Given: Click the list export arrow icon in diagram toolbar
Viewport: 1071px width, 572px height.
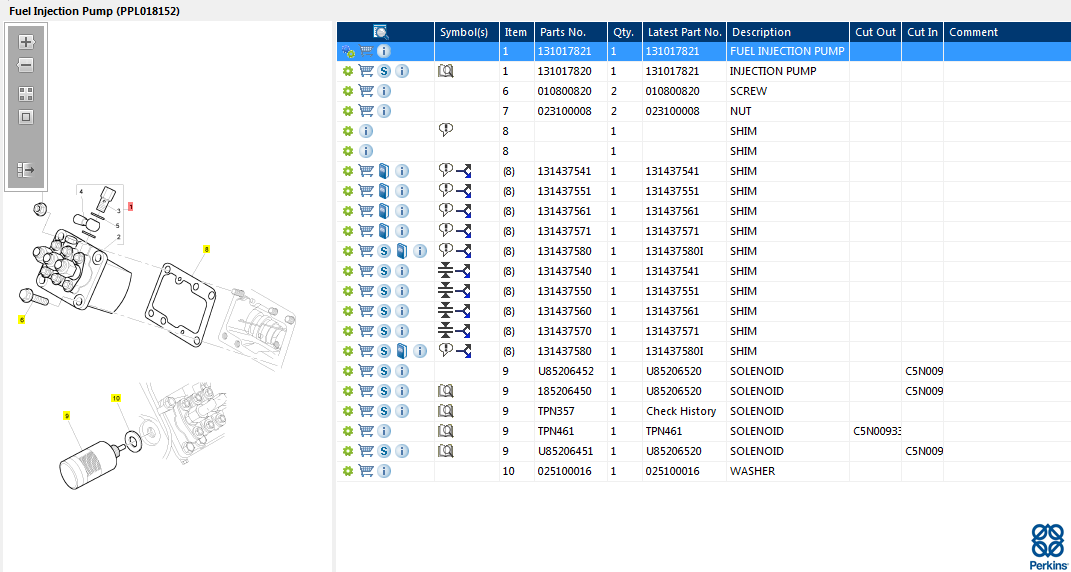Looking at the screenshot, I should tap(26, 169).
